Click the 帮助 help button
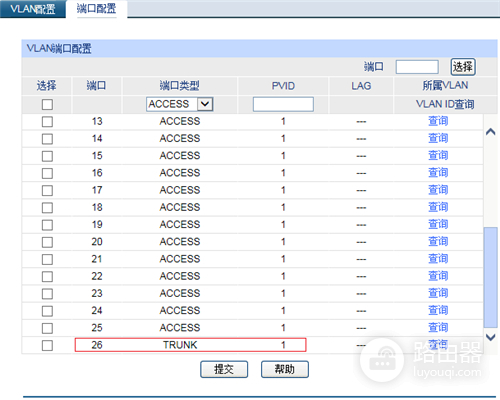Viewport: 500px width, 400px height. click(x=285, y=369)
